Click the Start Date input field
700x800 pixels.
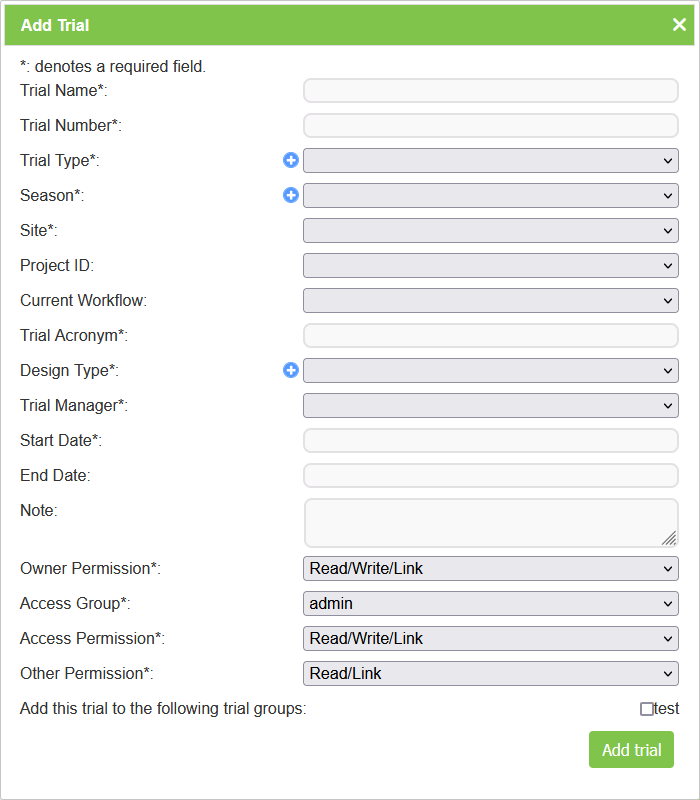tap(490, 440)
